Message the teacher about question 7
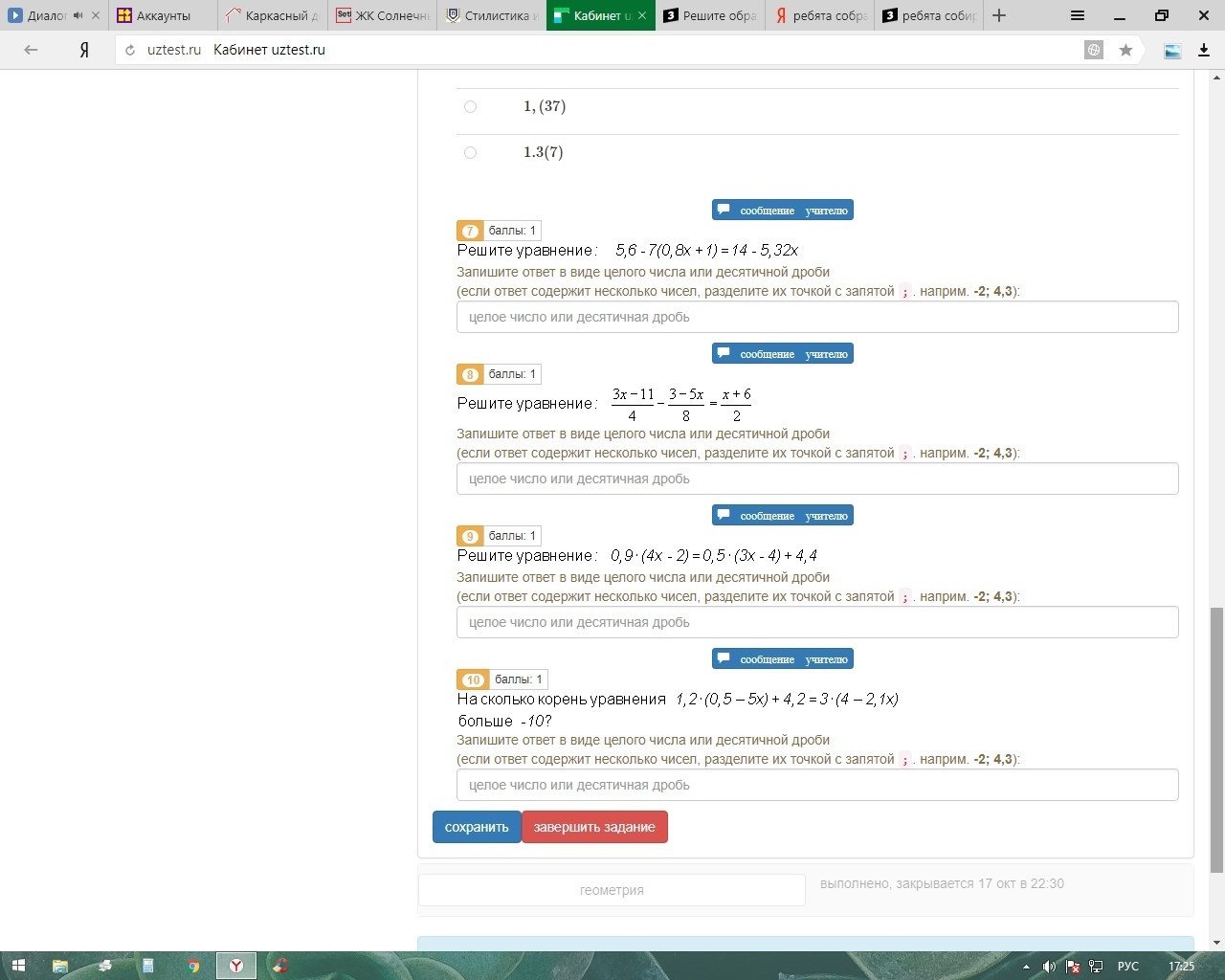1225x980 pixels. click(782, 211)
